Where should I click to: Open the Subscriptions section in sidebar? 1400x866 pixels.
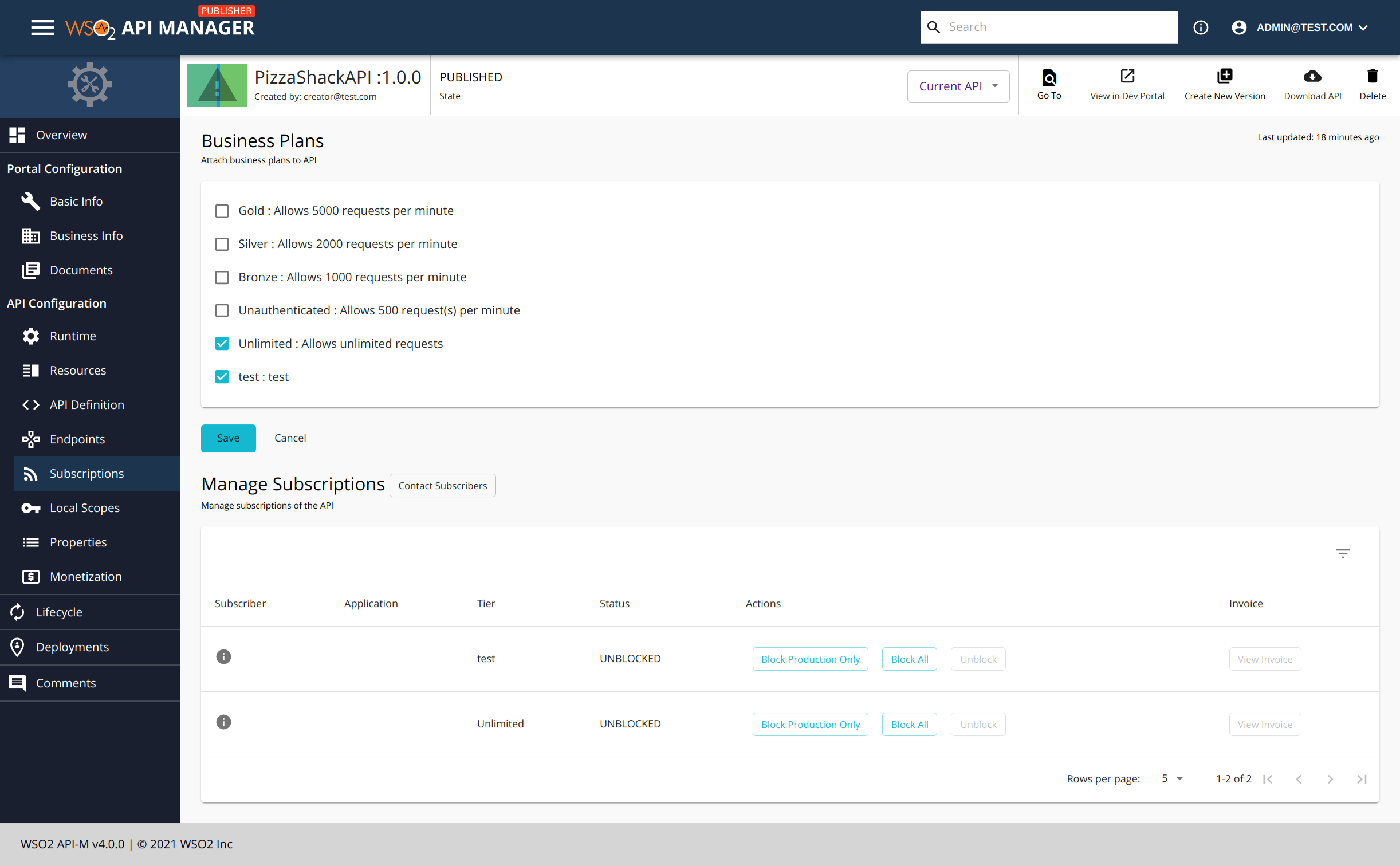click(86, 473)
